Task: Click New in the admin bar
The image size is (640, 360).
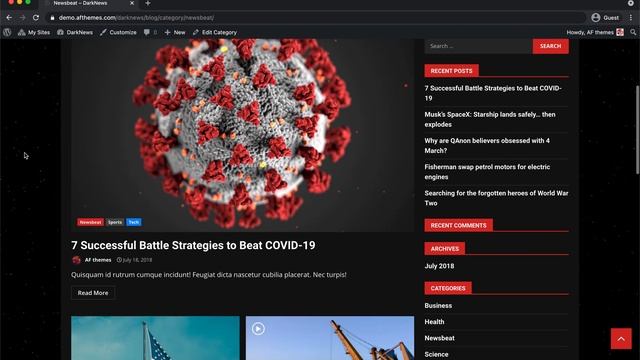Action: point(175,32)
